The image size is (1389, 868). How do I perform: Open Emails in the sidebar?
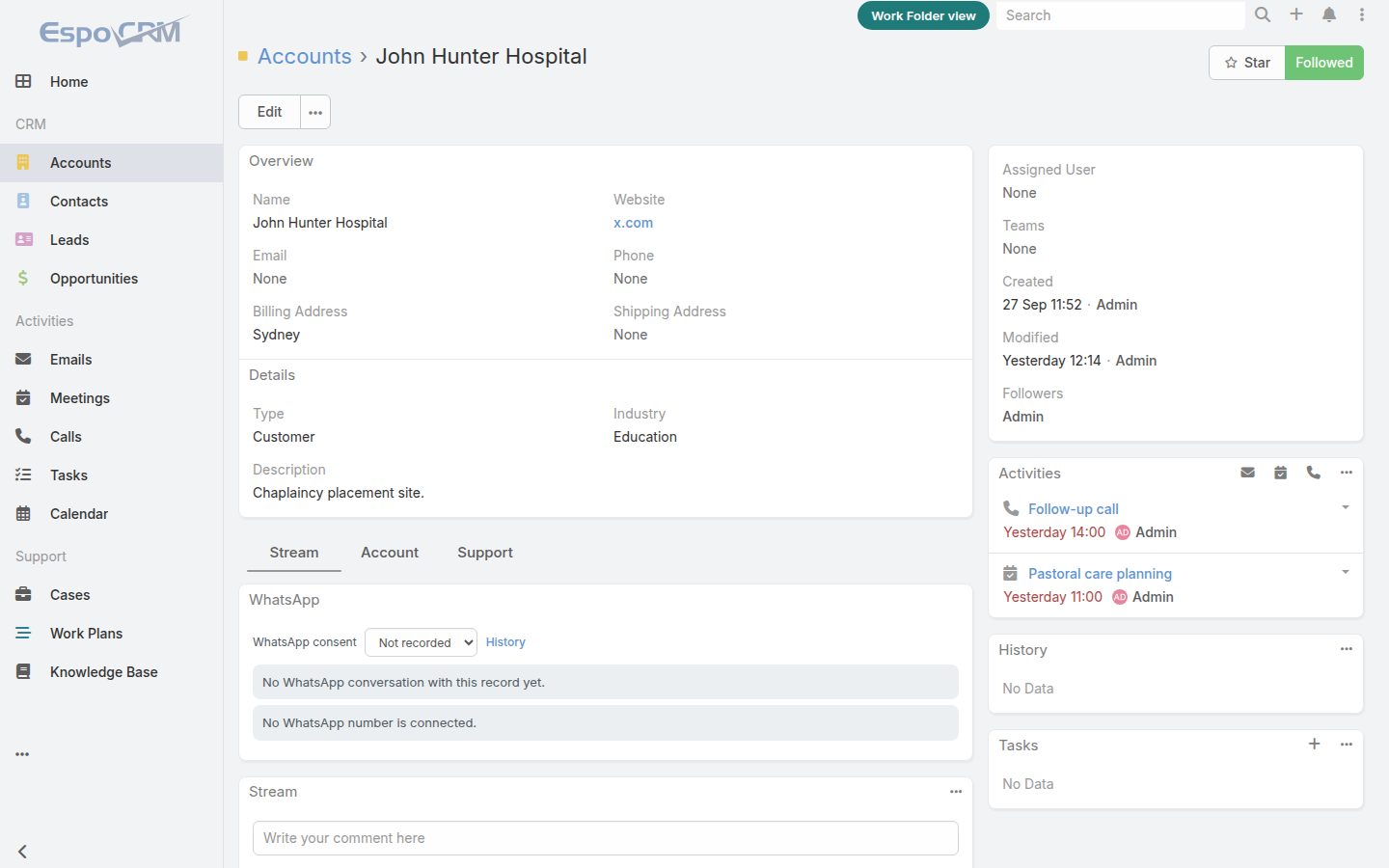pos(112,360)
